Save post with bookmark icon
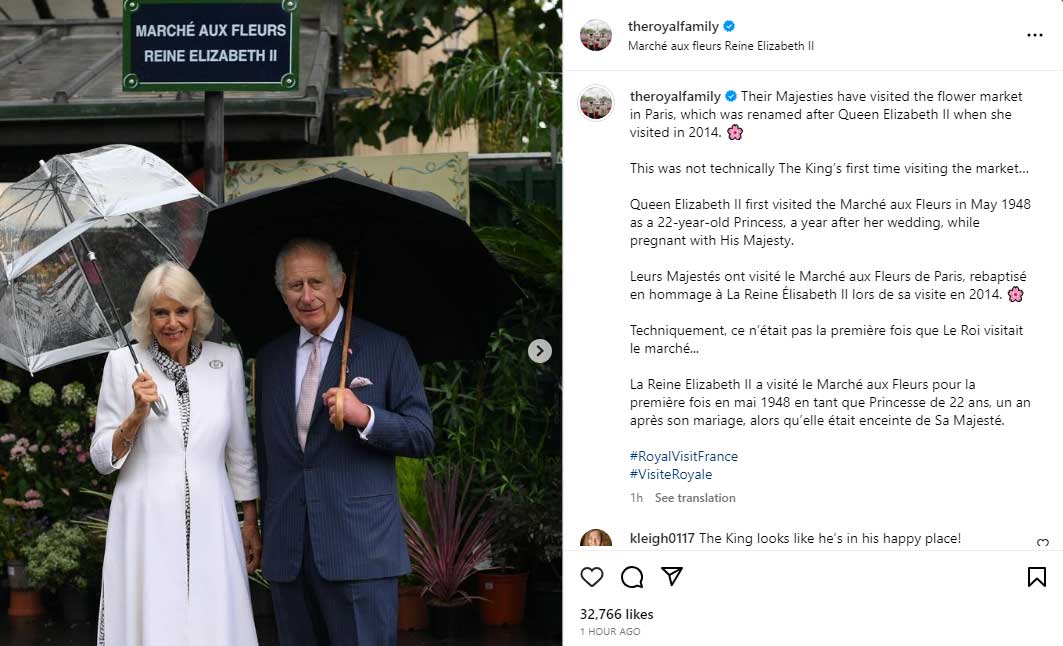This screenshot has width=1063, height=646. tap(1036, 577)
